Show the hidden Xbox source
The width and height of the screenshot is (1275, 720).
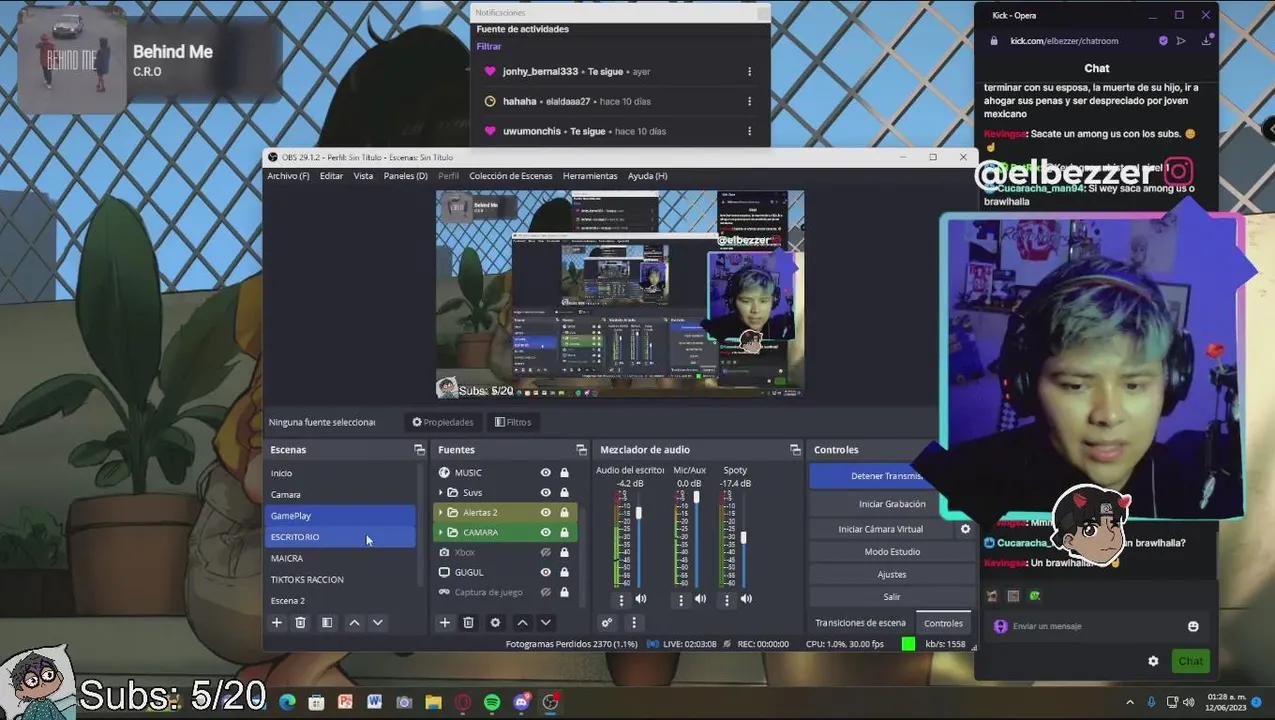point(546,552)
